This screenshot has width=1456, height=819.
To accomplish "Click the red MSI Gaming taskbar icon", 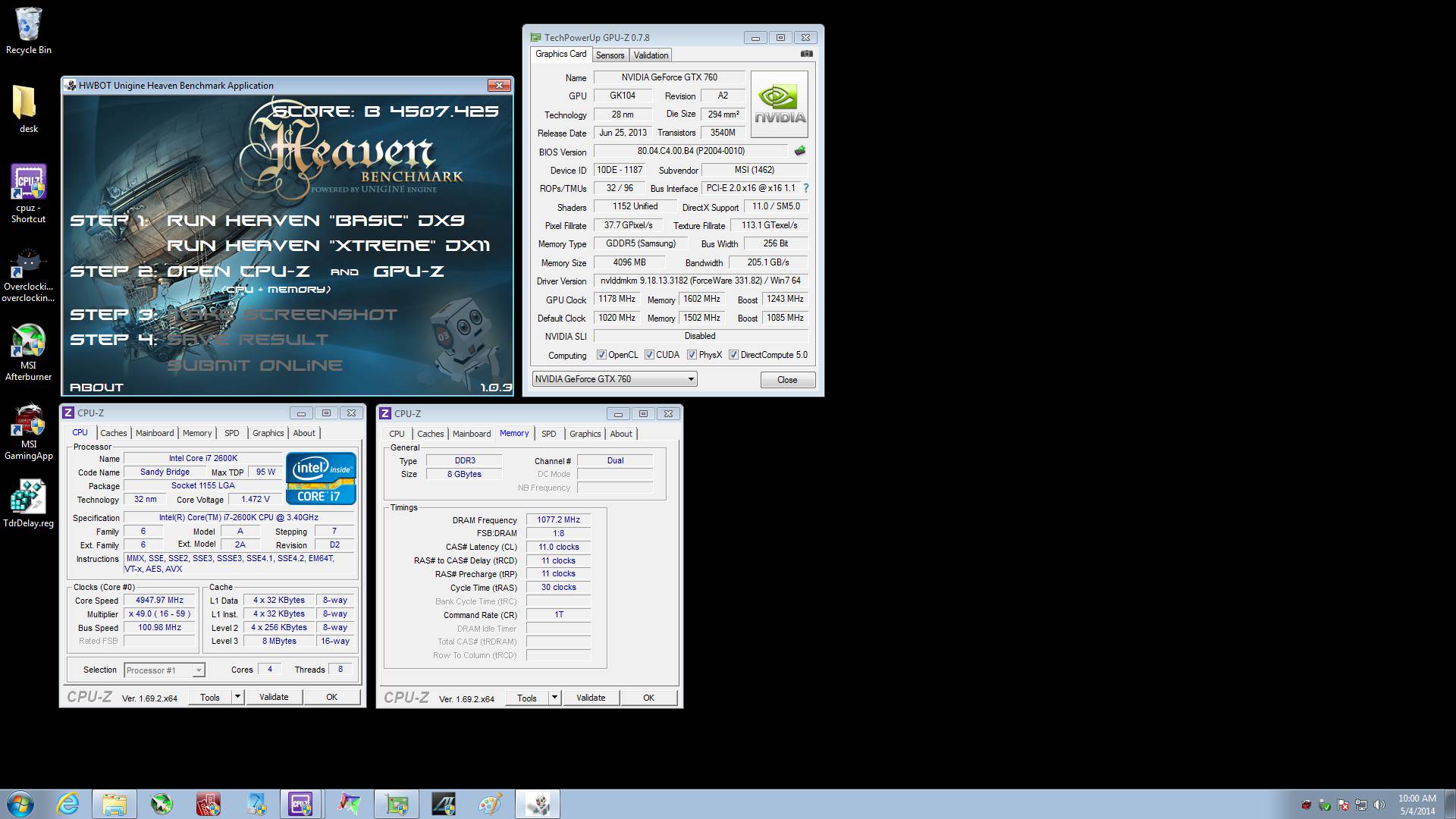I will click(x=208, y=804).
